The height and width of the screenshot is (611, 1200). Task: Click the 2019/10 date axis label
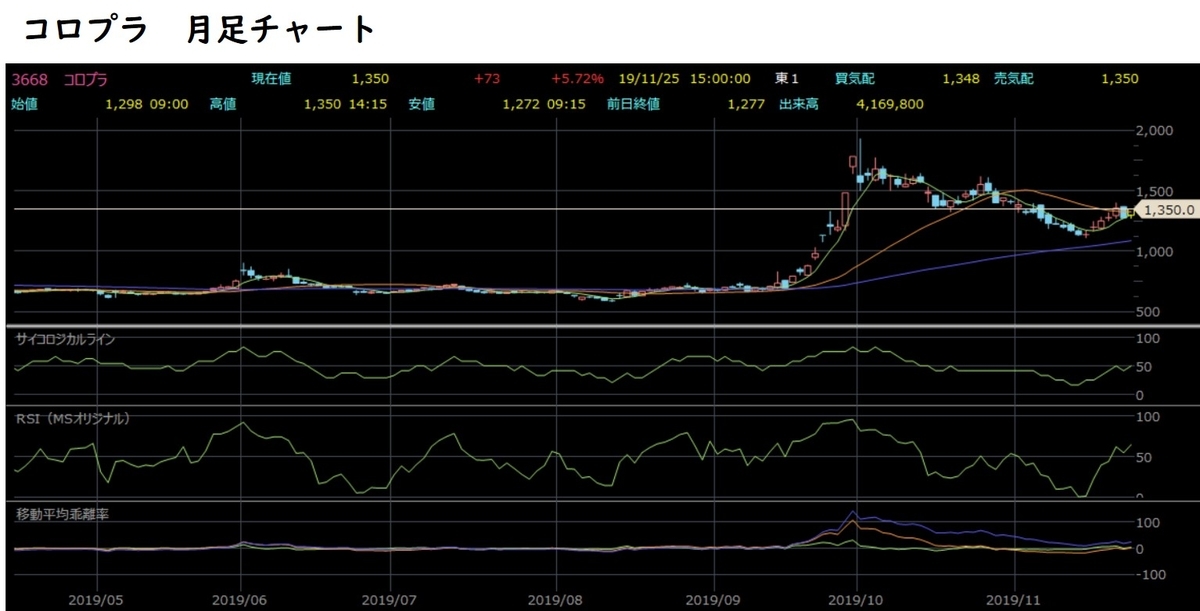pyautogui.click(x=858, y=601)
